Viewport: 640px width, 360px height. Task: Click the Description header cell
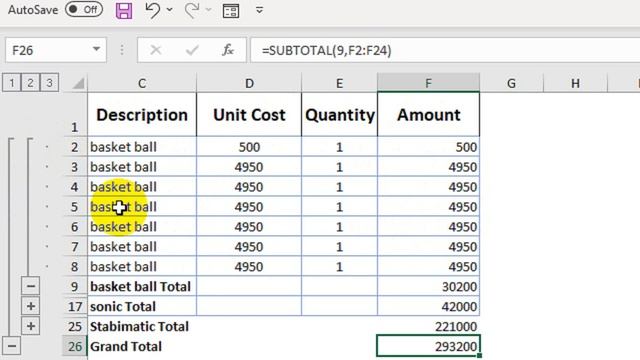pos(142,115)
